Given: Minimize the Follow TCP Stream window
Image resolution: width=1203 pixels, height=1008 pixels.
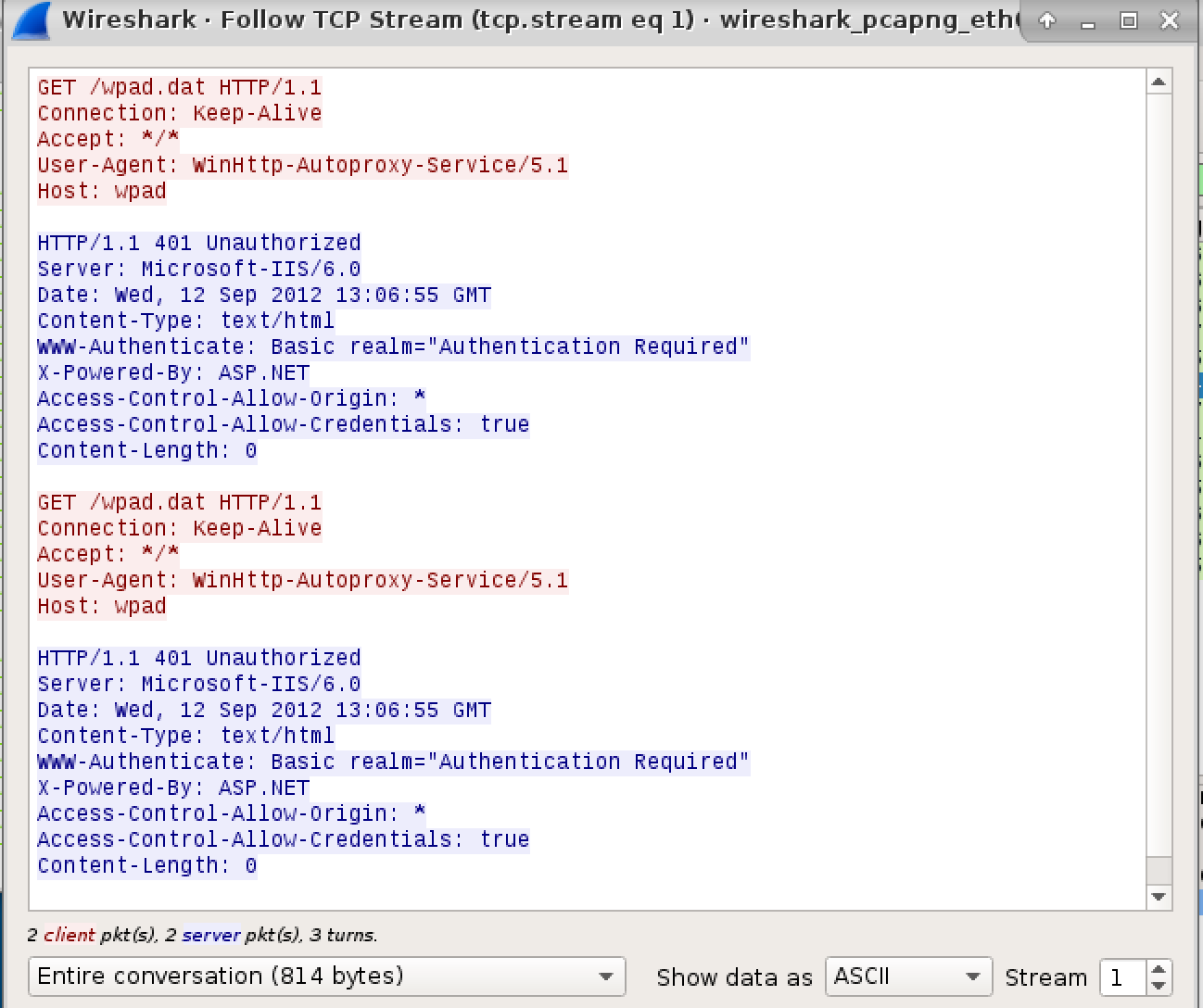Looking at the screenshot, I should point(1088,20).
